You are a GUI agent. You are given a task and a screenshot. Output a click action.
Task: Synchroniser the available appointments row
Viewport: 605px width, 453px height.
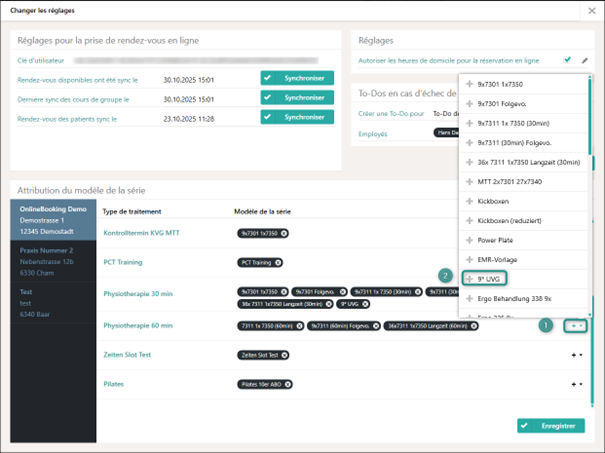tap(292, 77)
